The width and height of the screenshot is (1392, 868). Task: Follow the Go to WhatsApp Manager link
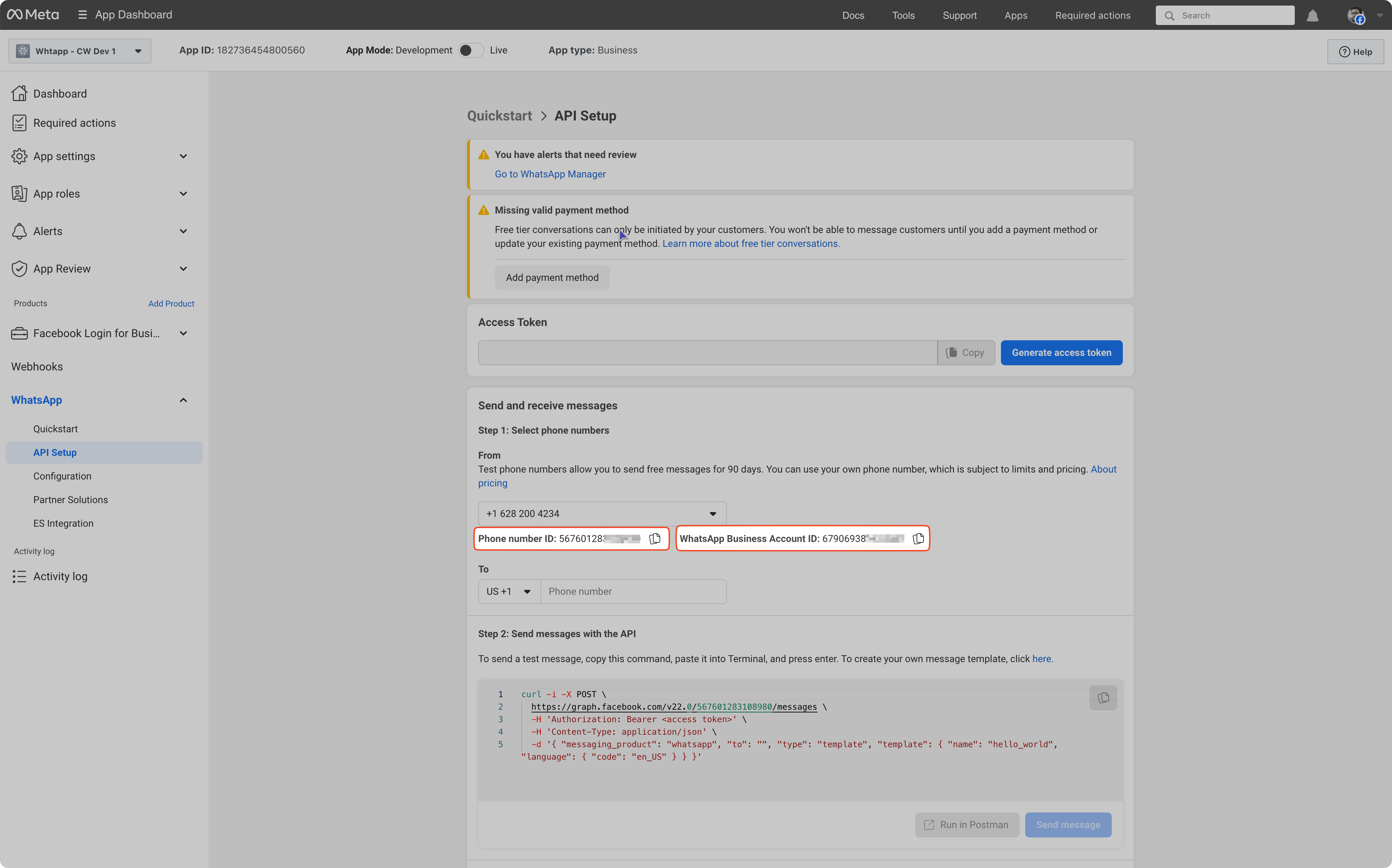click(x=550, y=175)
